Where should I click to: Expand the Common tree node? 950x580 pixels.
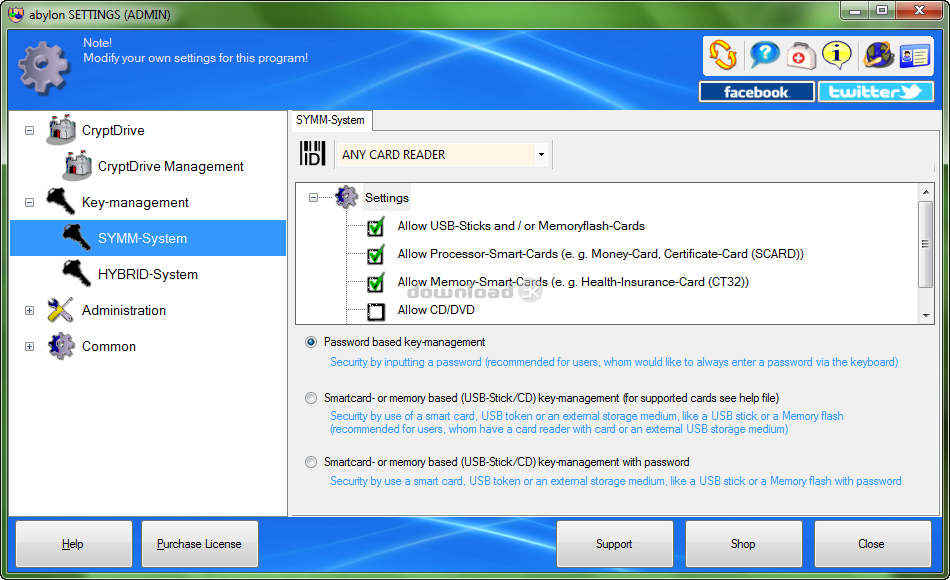(29, 347)
